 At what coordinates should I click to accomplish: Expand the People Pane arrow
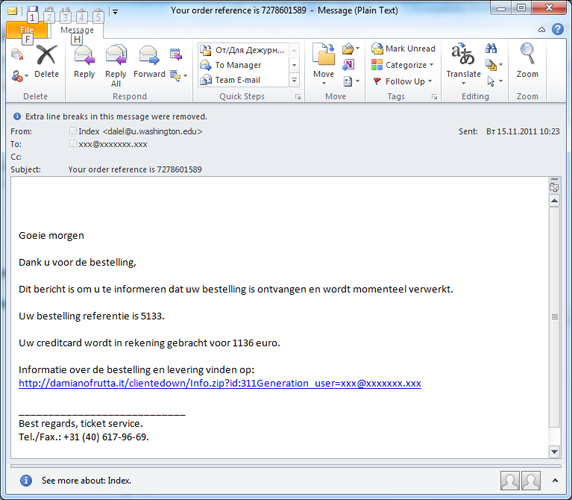click(555, 481)
